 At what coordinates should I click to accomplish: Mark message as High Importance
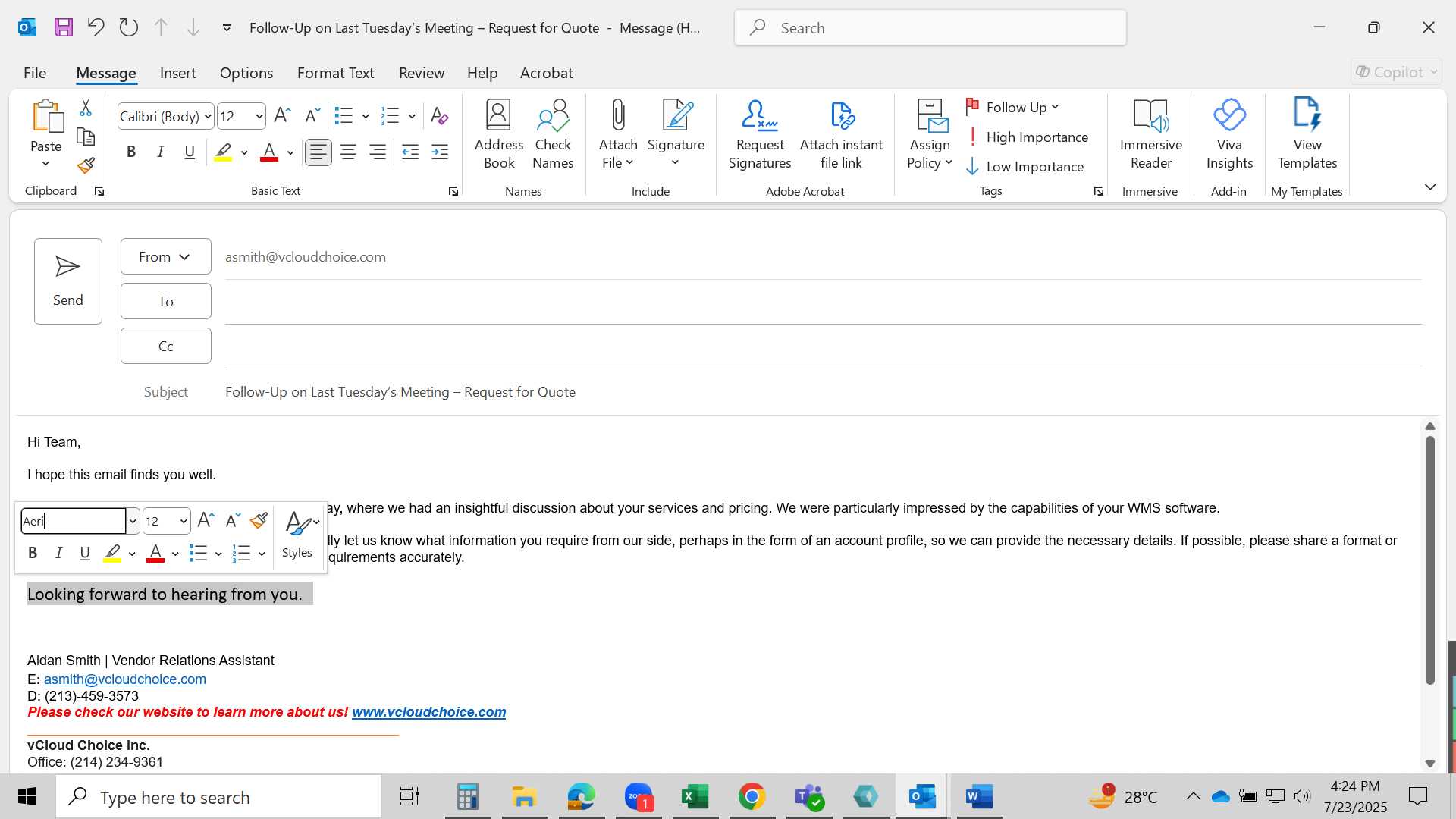click(x=1028, y=137)
